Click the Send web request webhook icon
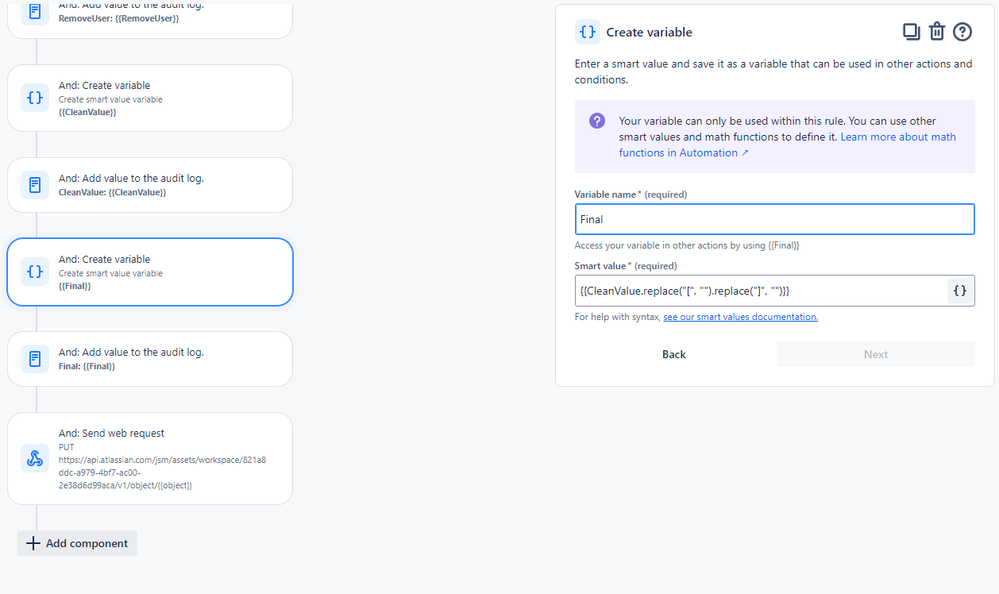 point(35,458)
